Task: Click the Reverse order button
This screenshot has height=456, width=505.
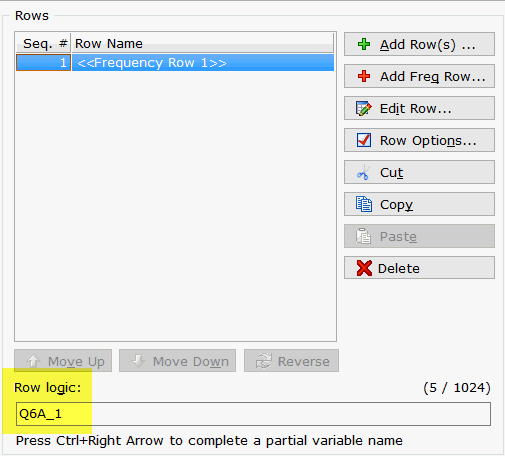Action: pyautogui.click(x=291, y=361)
